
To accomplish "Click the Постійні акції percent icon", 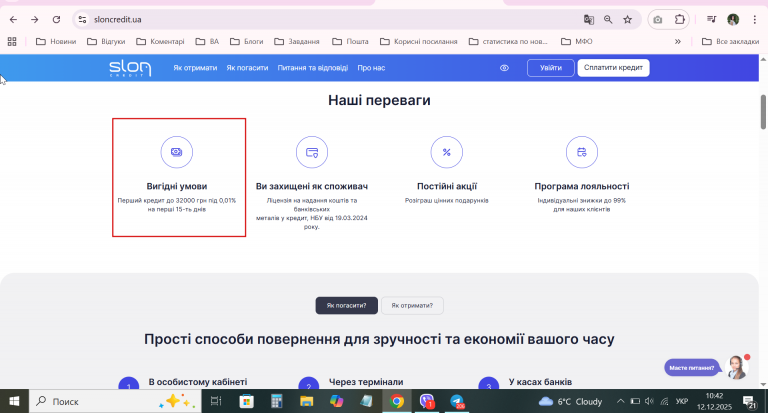I will (x=447, y=152).
